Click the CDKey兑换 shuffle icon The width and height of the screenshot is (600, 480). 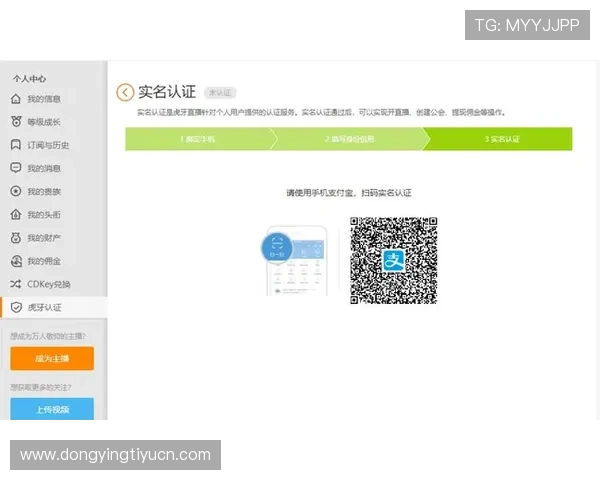16,284
